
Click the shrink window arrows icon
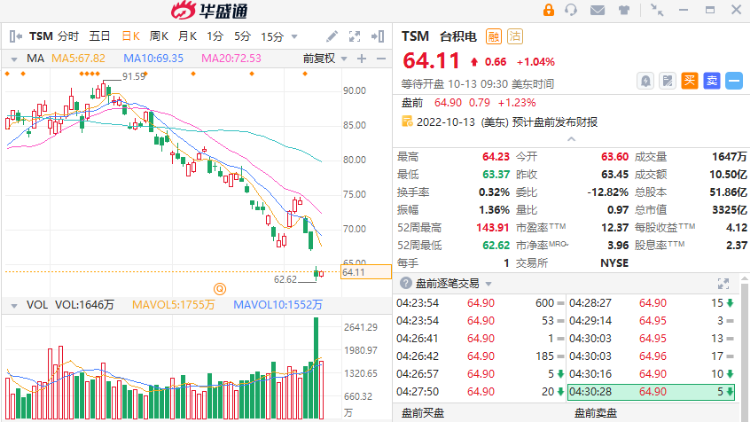[657, 10]
